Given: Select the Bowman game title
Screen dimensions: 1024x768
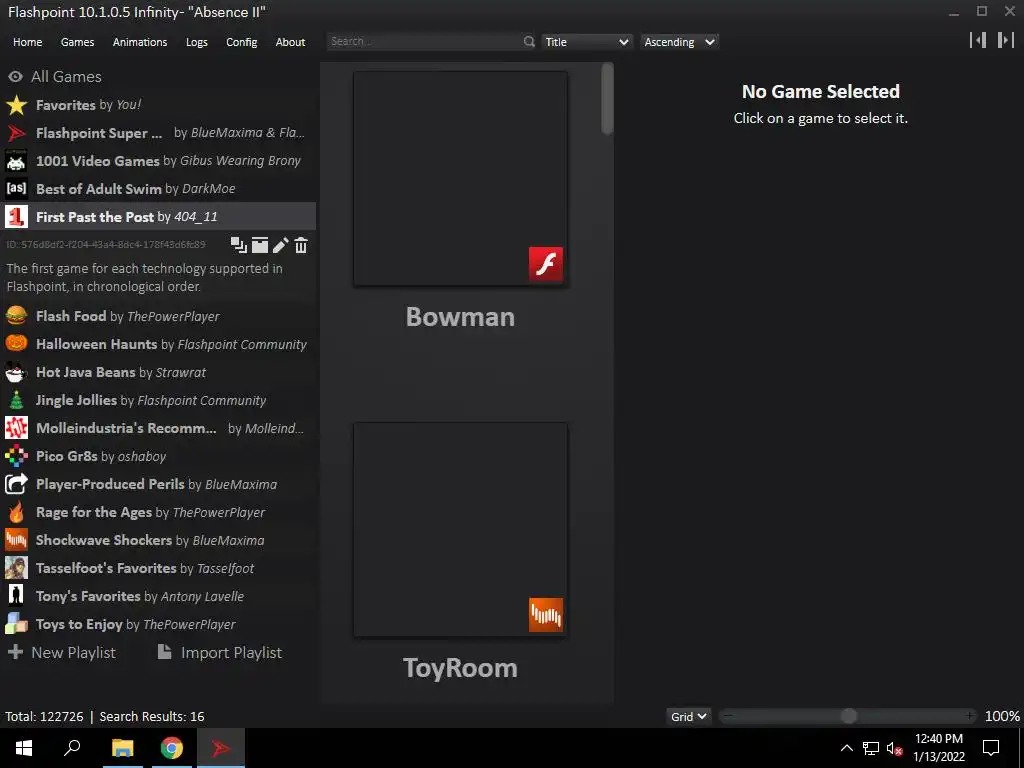Looking at the screenshot, I should pos(460,317).
